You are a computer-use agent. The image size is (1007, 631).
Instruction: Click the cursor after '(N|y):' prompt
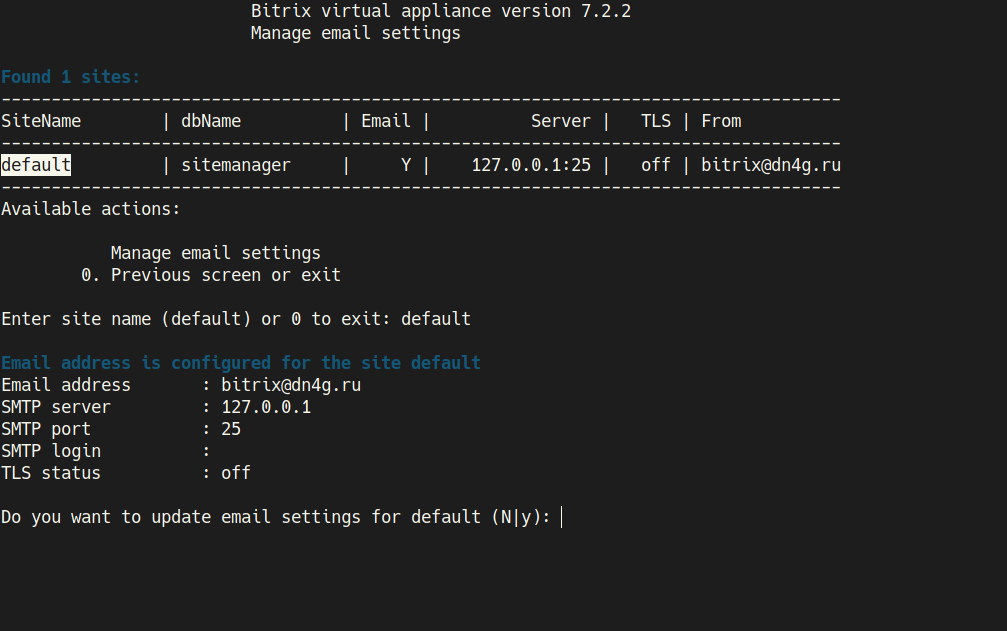(562, 517)
